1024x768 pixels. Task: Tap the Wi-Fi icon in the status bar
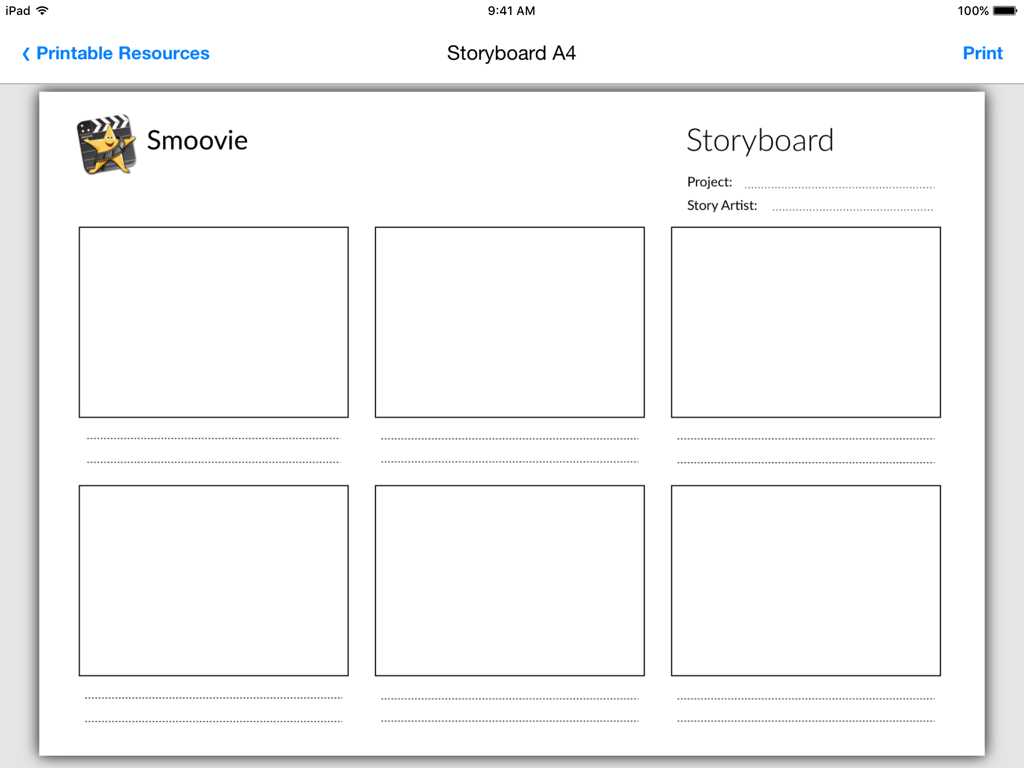[x=42, y=11]
